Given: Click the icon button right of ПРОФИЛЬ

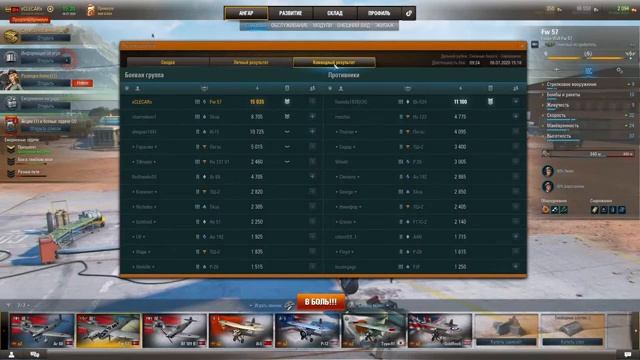Looking at the screenshot, I should [x=409, y=13].
